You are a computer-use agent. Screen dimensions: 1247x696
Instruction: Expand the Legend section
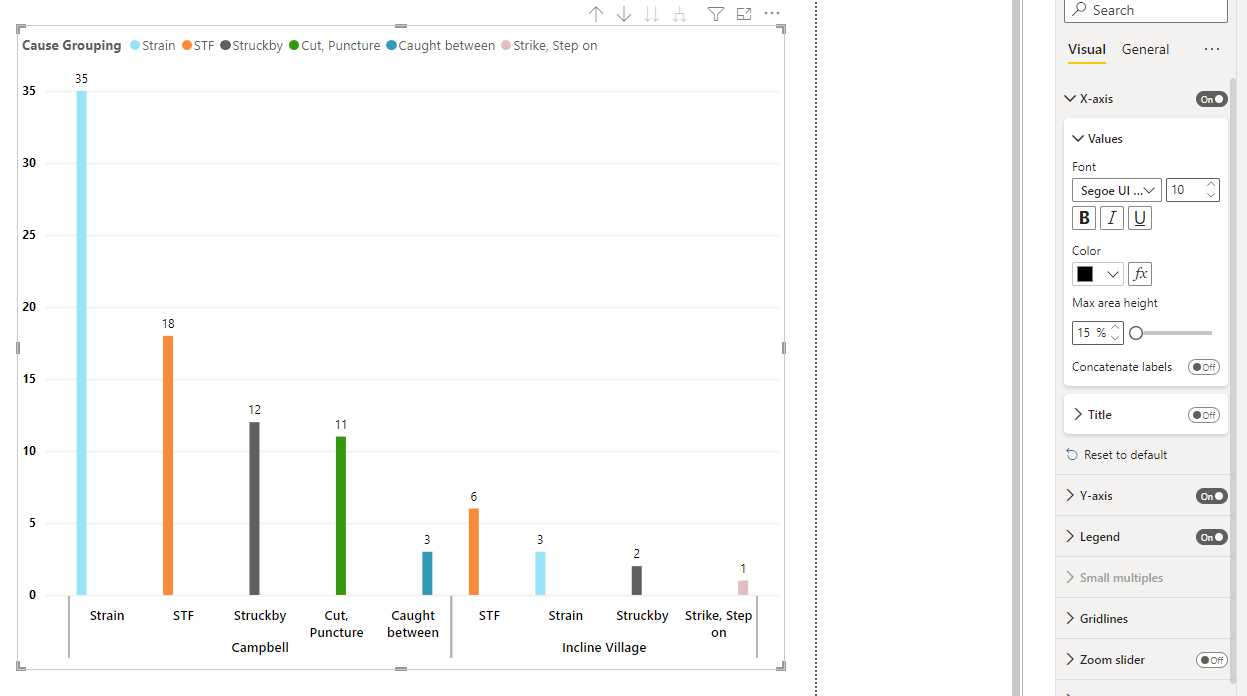click(1071, 536)
